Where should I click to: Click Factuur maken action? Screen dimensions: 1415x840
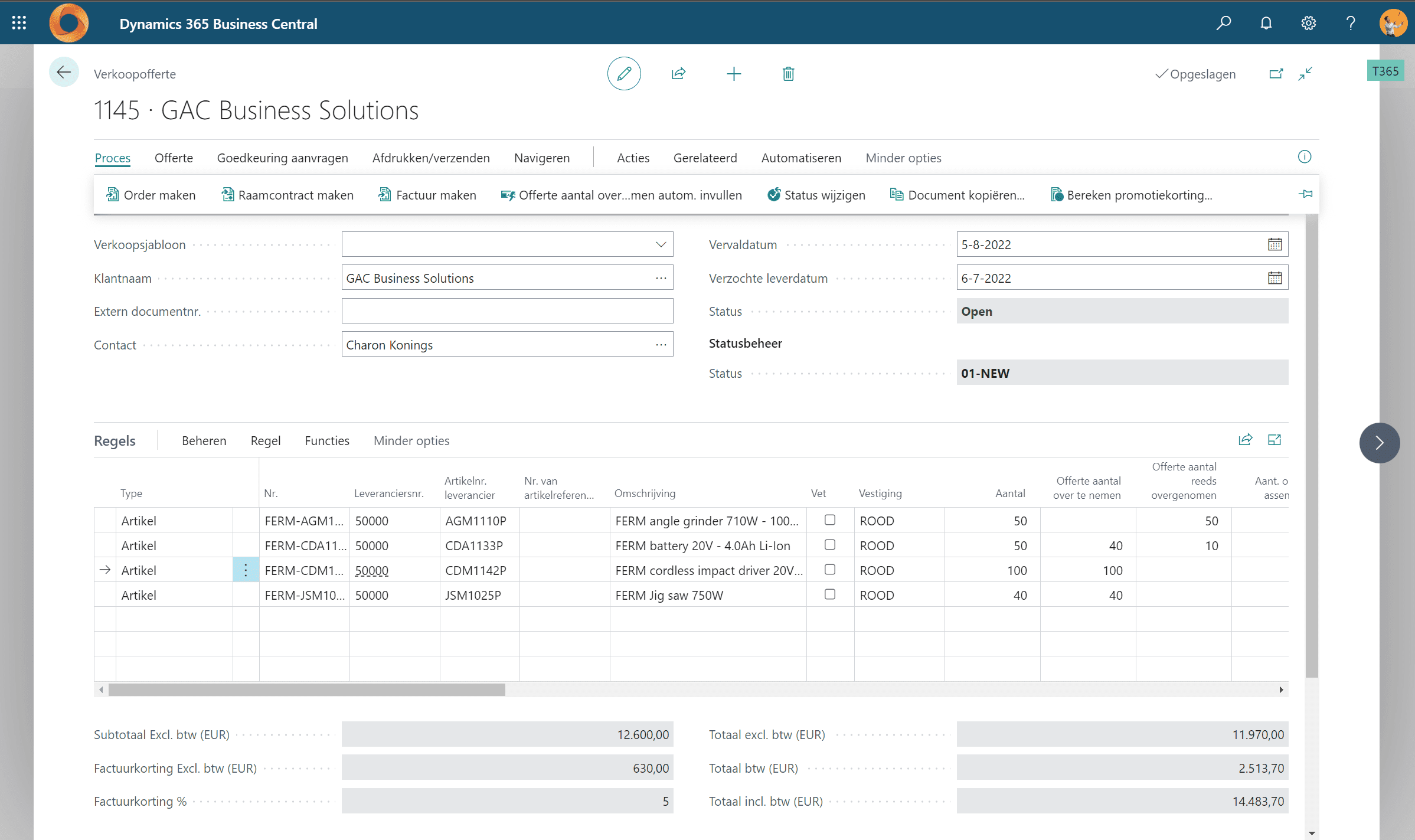click(427, 195)
